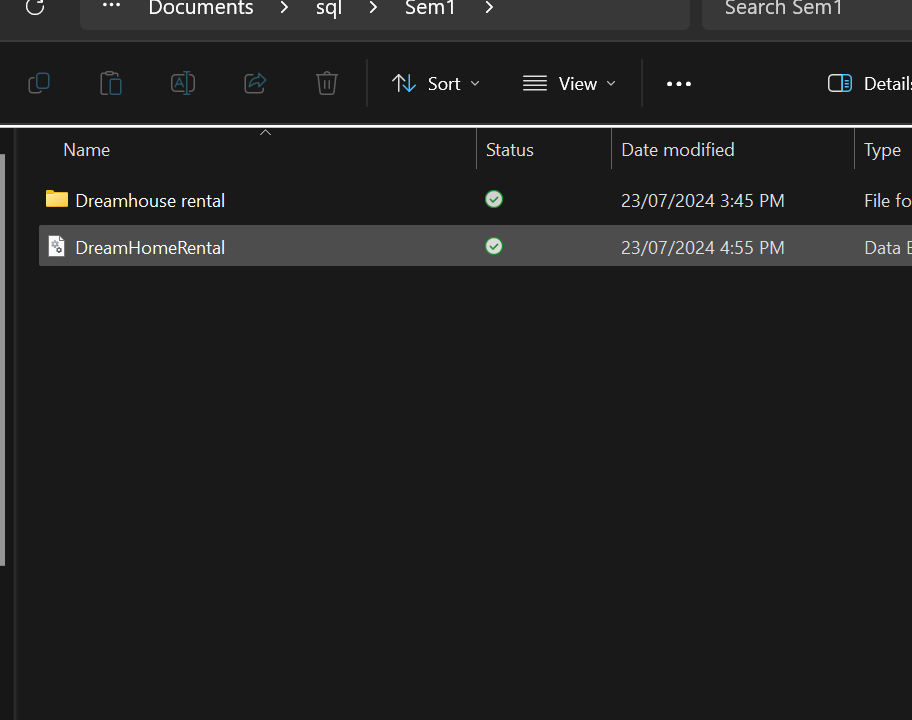Open the Sort dropdown menu
This screenshot has height=720, width=912.
436,84
